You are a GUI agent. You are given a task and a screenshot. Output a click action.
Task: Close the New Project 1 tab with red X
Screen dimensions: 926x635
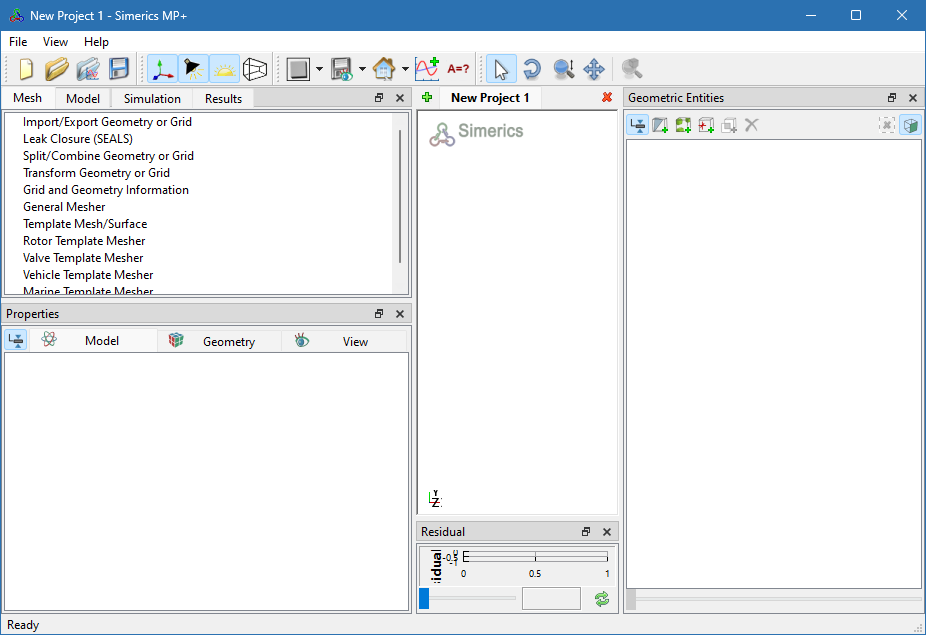(x=607, y=98)
